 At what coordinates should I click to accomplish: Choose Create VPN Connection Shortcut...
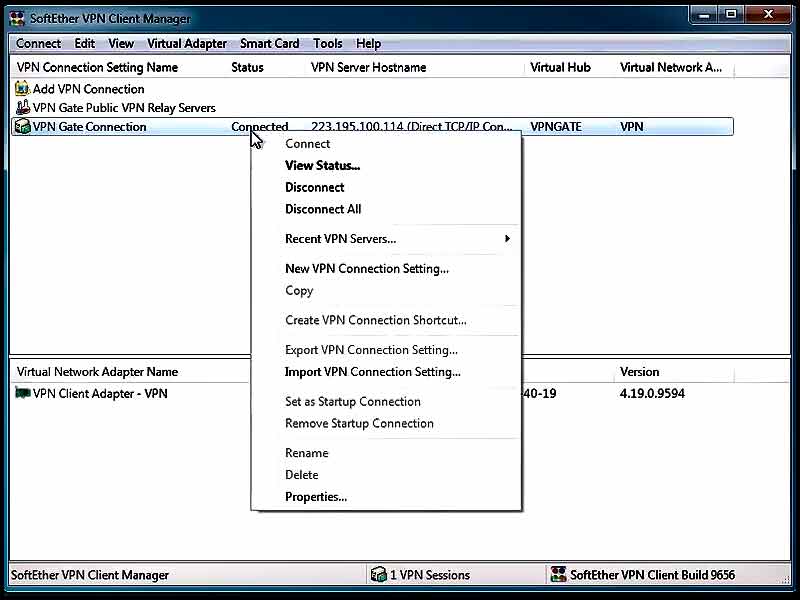pyautogui.click(x=376, y=320)
